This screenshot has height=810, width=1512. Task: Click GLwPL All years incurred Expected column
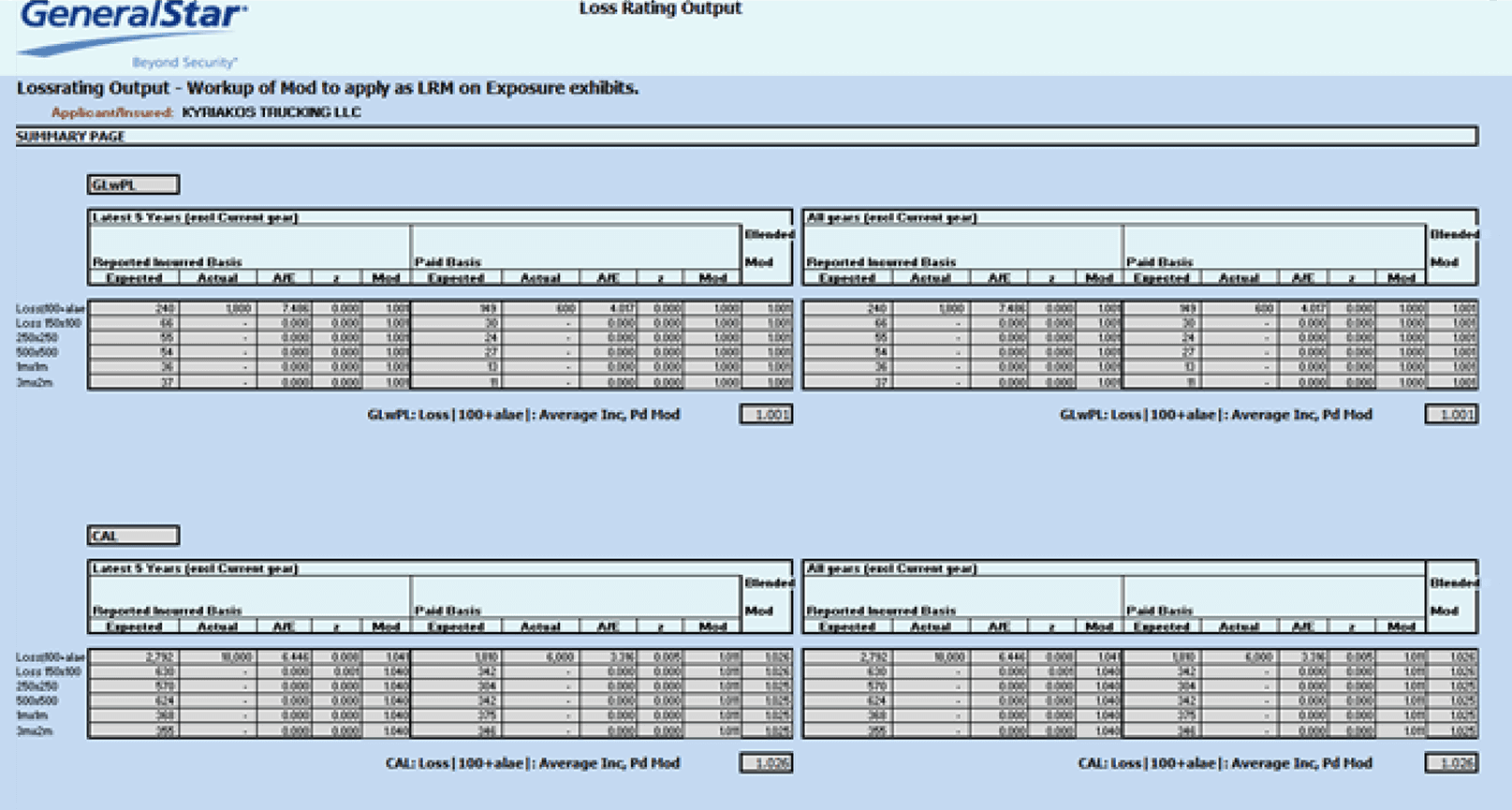click(847, 278)
